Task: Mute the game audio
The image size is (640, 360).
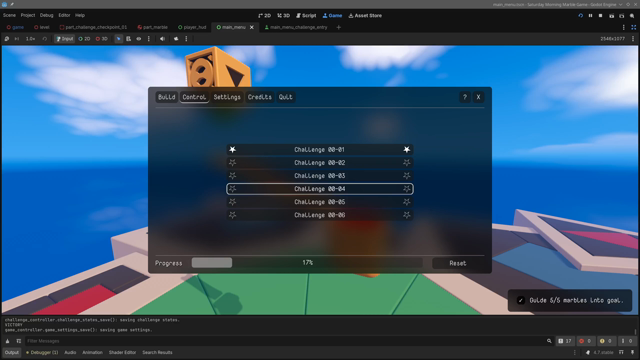Action: point(162,39)
